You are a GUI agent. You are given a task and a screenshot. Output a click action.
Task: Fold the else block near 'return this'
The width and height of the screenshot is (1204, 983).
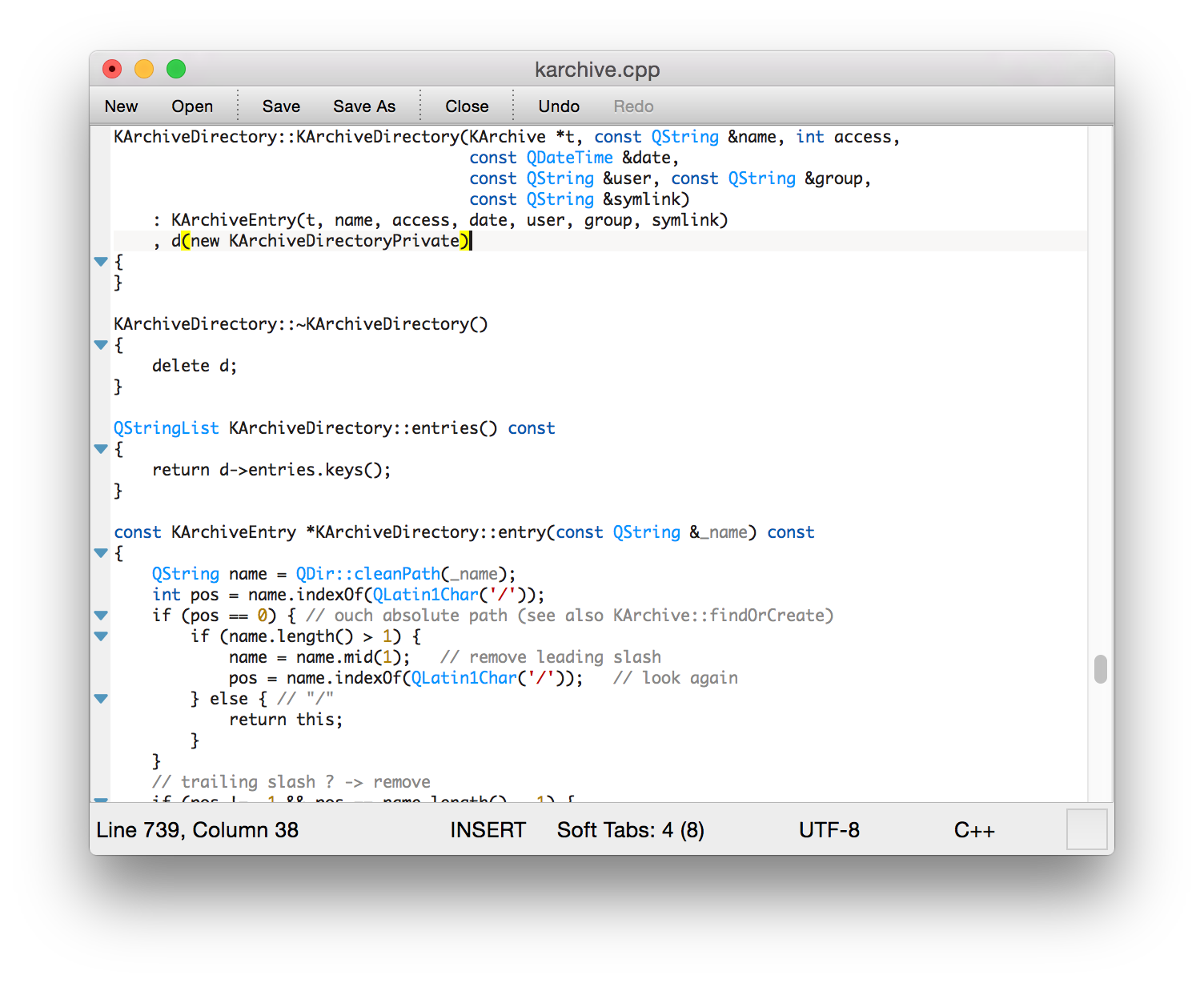pyautogui.click(x=101, y=698)
